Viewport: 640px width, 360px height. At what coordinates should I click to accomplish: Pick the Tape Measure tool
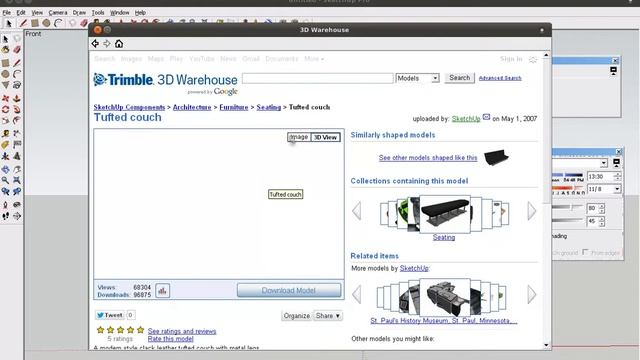(x=5, y=133)
